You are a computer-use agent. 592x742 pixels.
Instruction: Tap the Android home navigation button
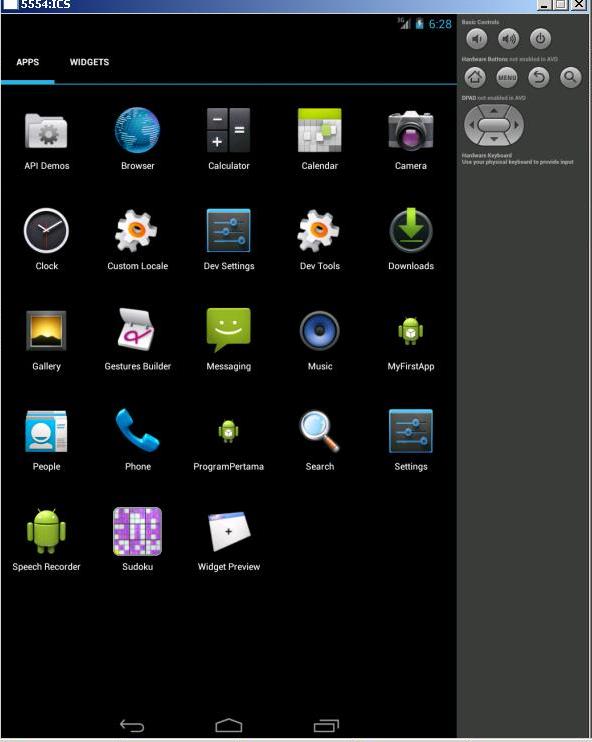pos(229,724)
